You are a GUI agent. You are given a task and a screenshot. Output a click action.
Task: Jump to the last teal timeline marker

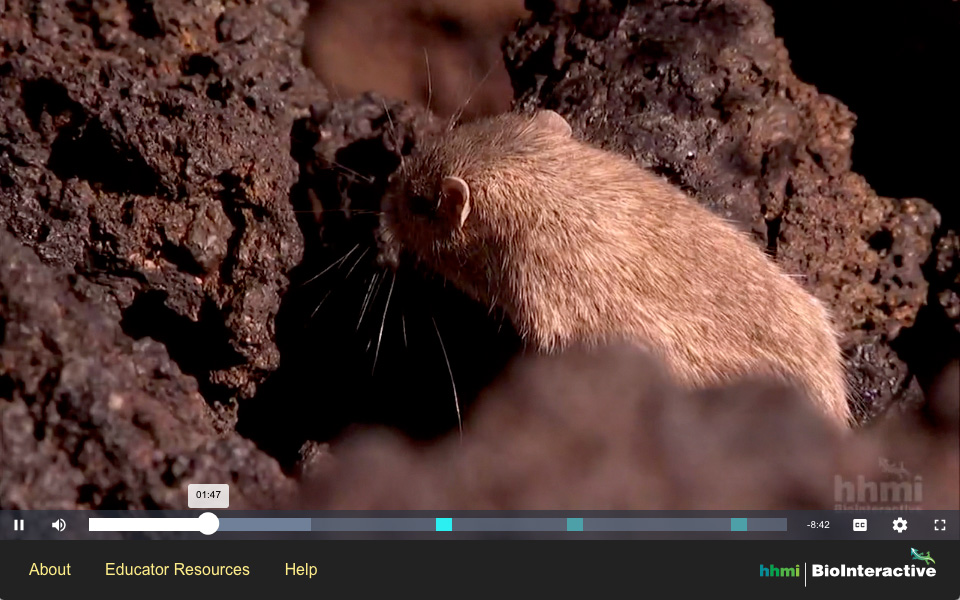[739, 524]
